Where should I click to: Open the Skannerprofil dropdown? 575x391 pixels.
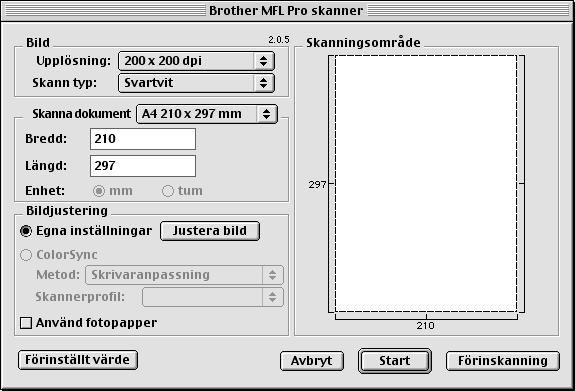tap(213, 297)
